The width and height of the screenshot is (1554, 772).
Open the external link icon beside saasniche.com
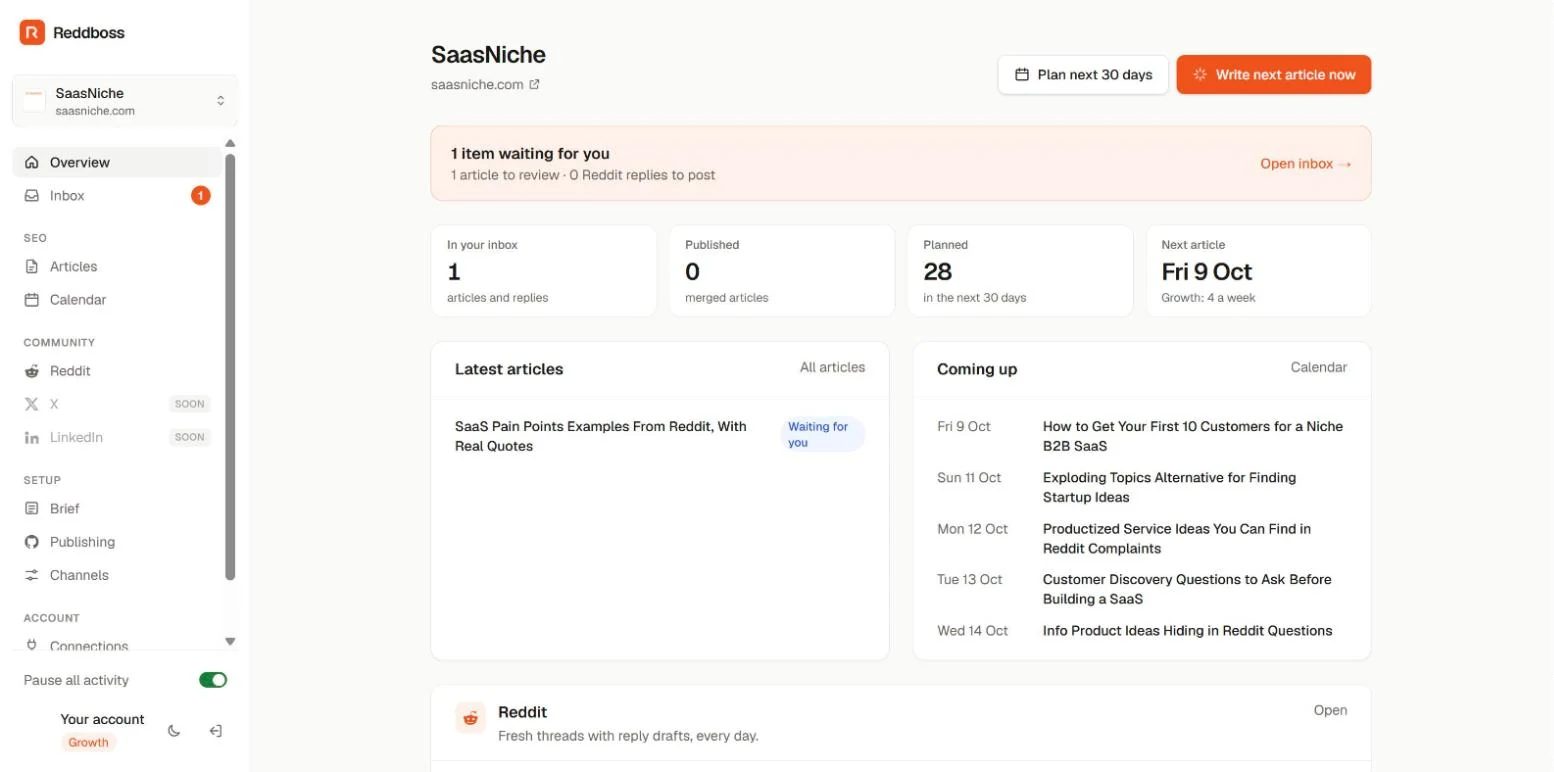tap(535, 85)
